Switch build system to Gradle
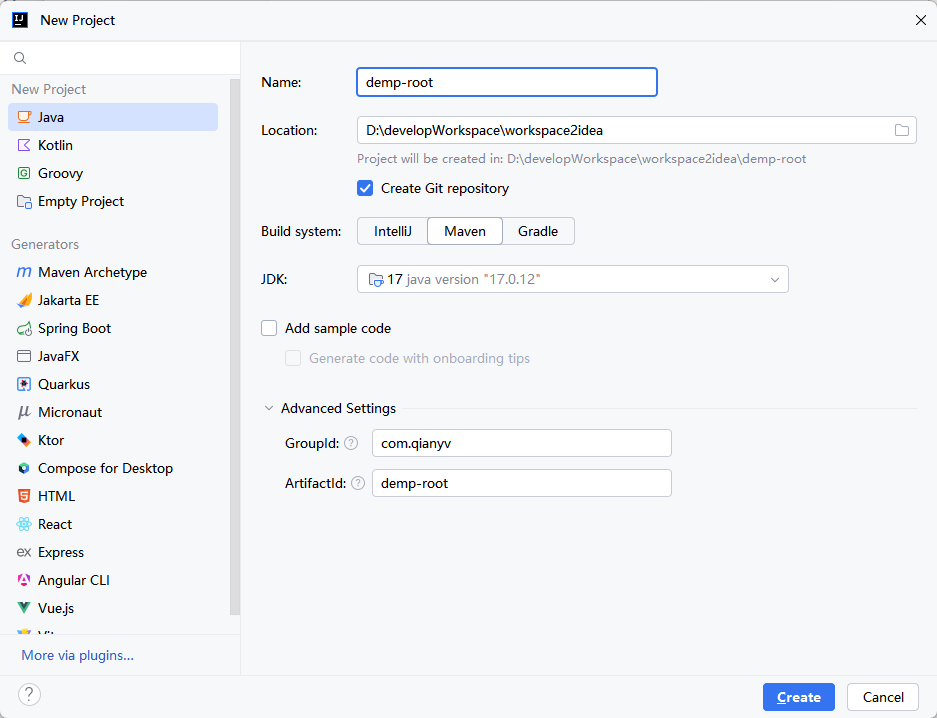Screen dimensions: 937x718 [x=538, y=231]
